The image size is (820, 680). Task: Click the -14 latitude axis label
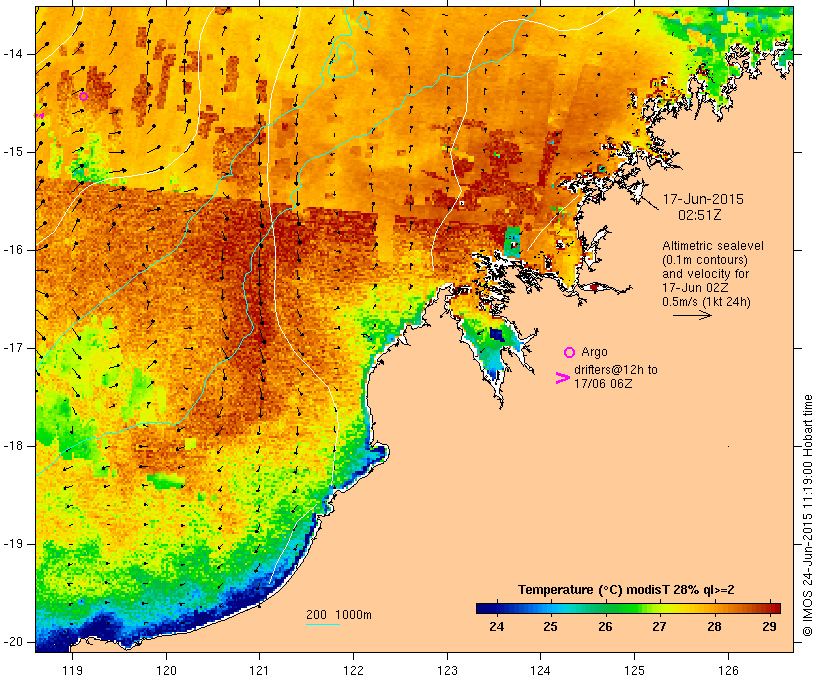pos(12,54)
